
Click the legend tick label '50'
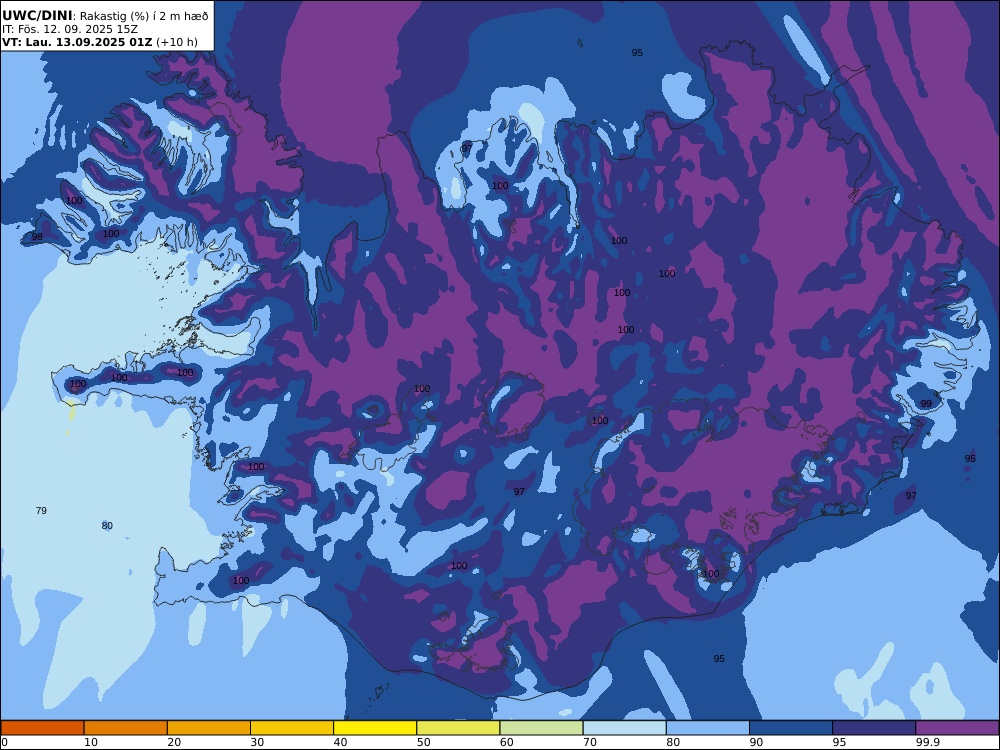point(423,742)
